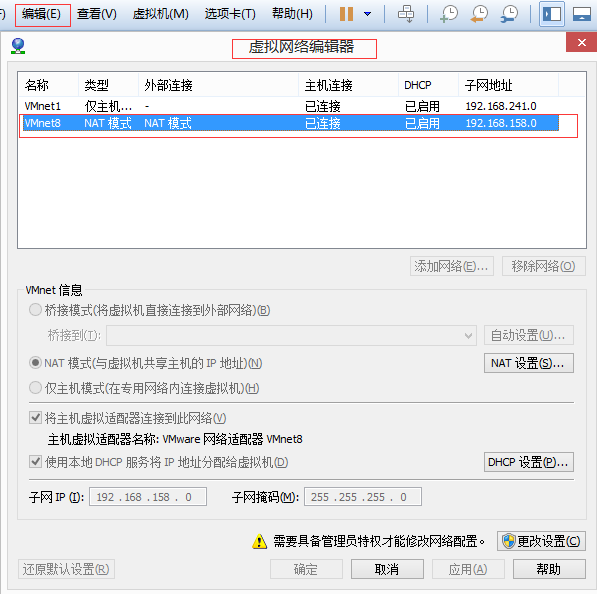Toggle 使用本地 DHCP 服务 checkbox
Screen dimensions: 597x594
(x=35, y=462)
